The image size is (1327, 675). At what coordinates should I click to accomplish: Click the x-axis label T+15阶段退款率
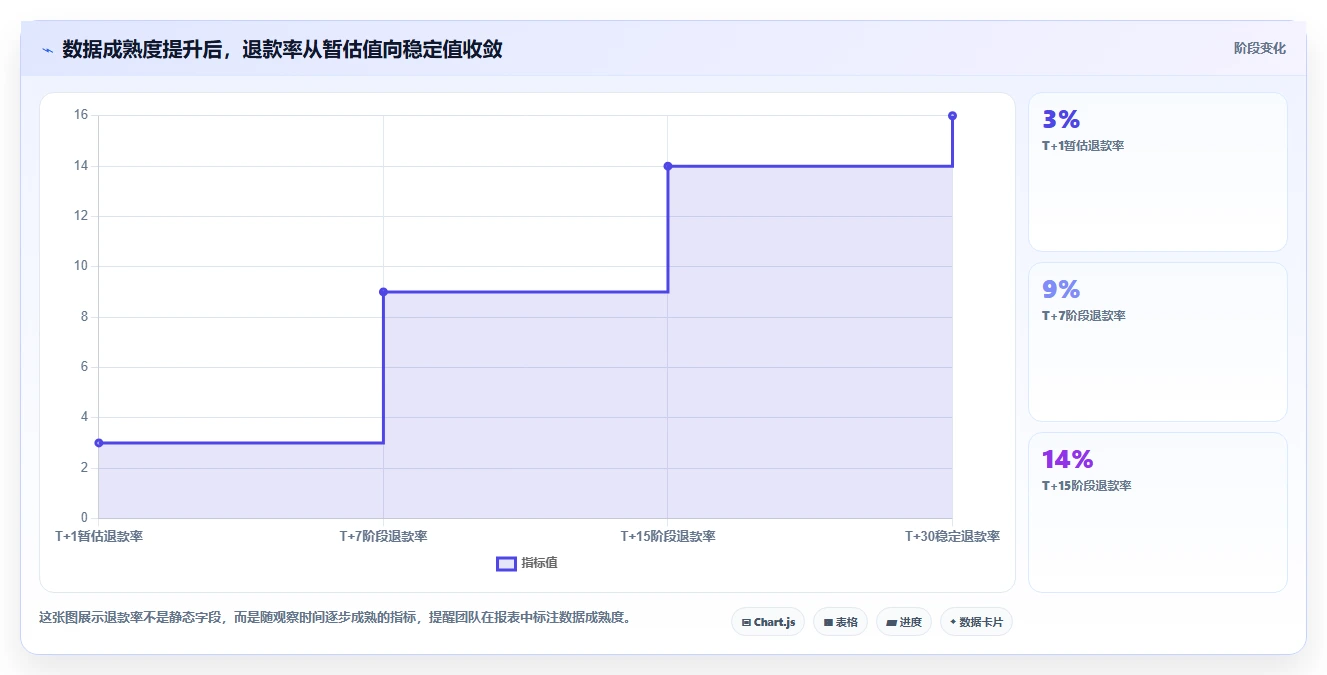668,536
